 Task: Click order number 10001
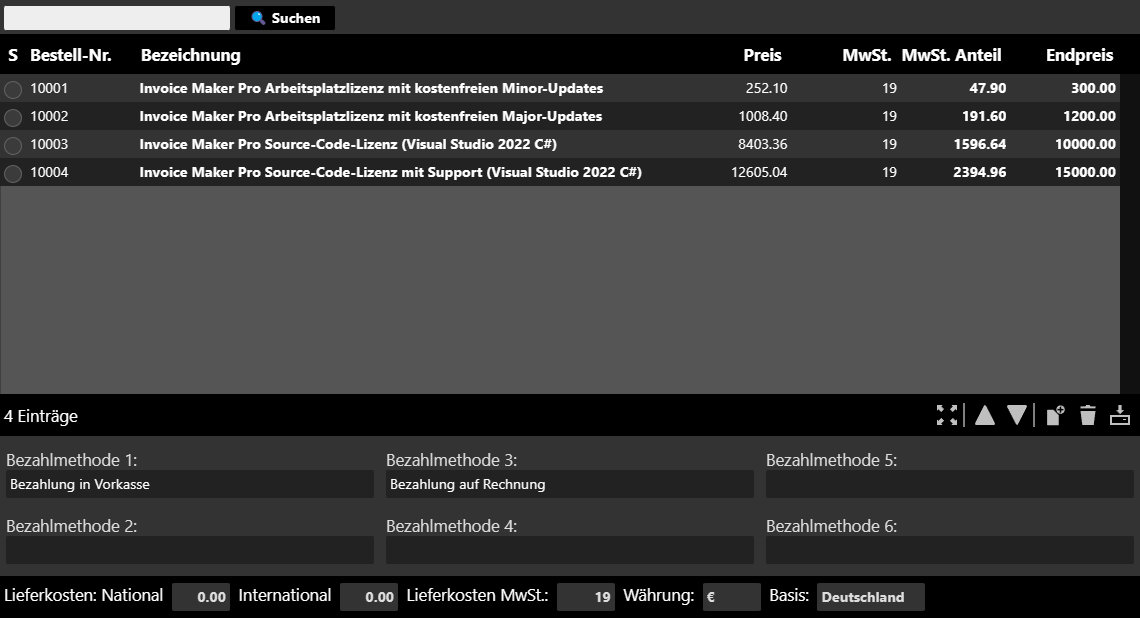tap(49, 88)
